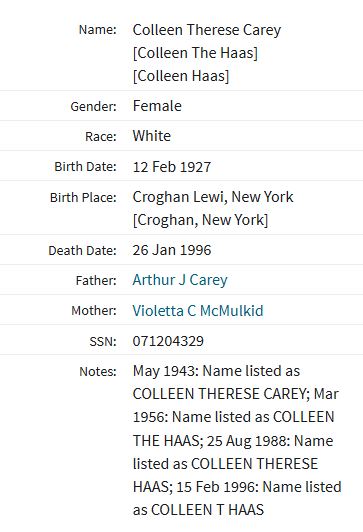Click the Notes text paragraph
This screenshot has width=363, height=532.
pyautogui.click(x=237, y=440)
